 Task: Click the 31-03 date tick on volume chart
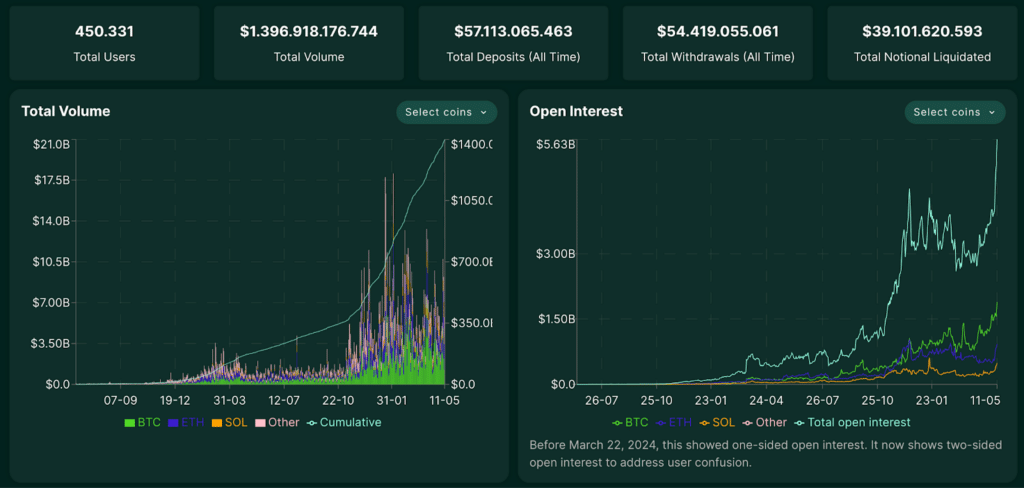point(229,400)
